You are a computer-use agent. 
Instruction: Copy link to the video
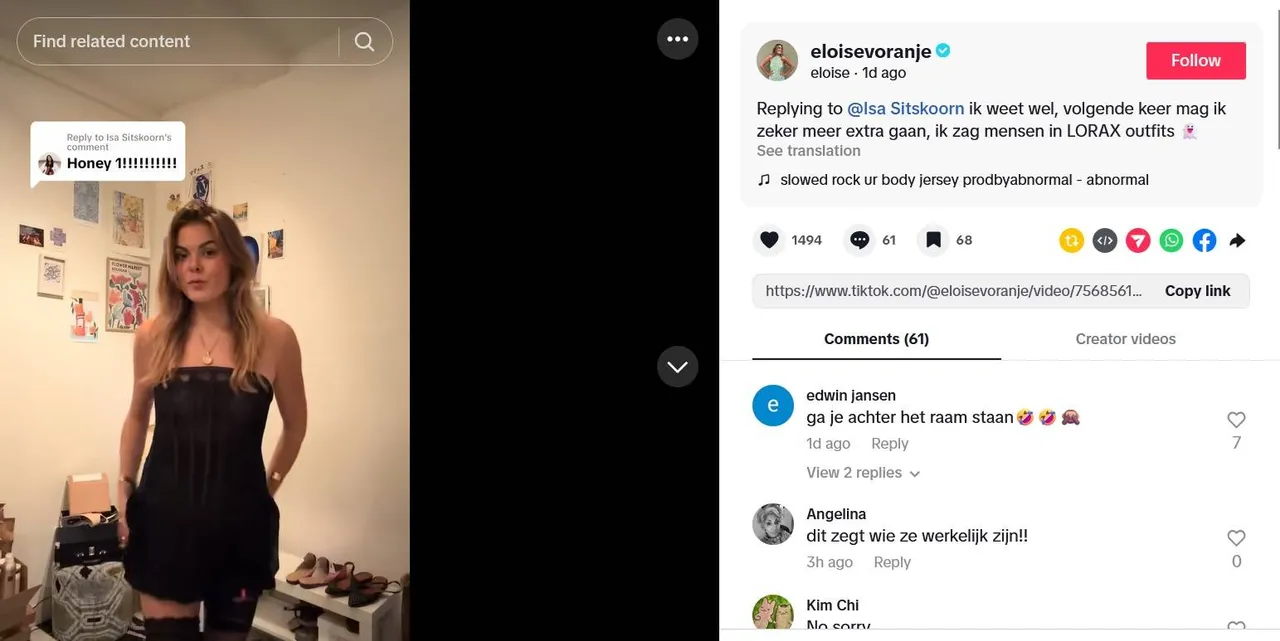[x=1197, y=291]
